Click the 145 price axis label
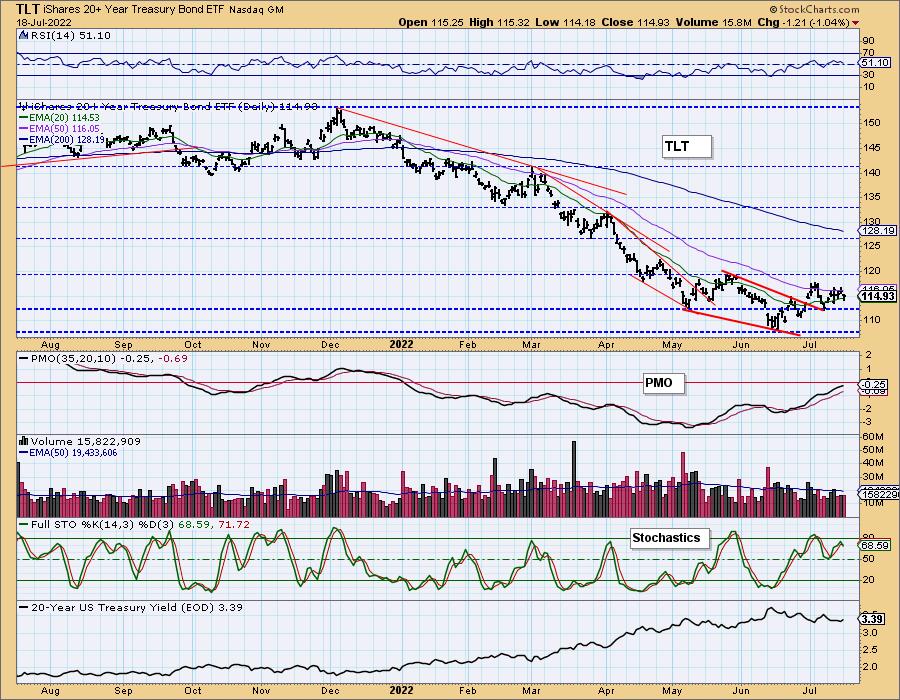 [x=871, y=147]
